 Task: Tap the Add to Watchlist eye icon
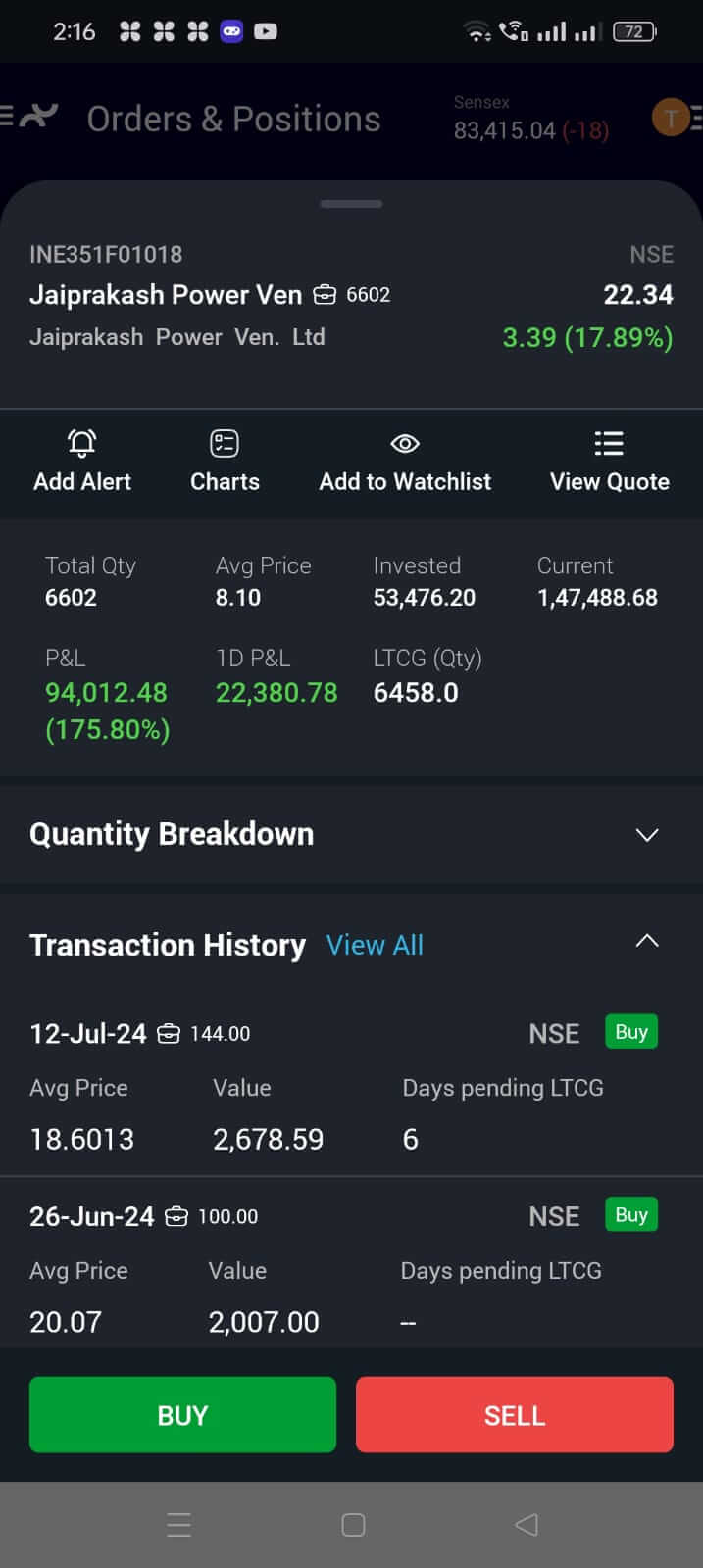(405, 444)
